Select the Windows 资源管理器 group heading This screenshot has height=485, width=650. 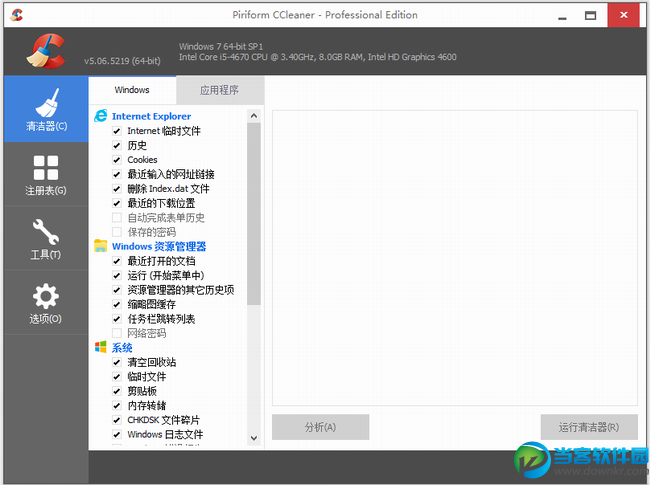[x=159, y=247]
